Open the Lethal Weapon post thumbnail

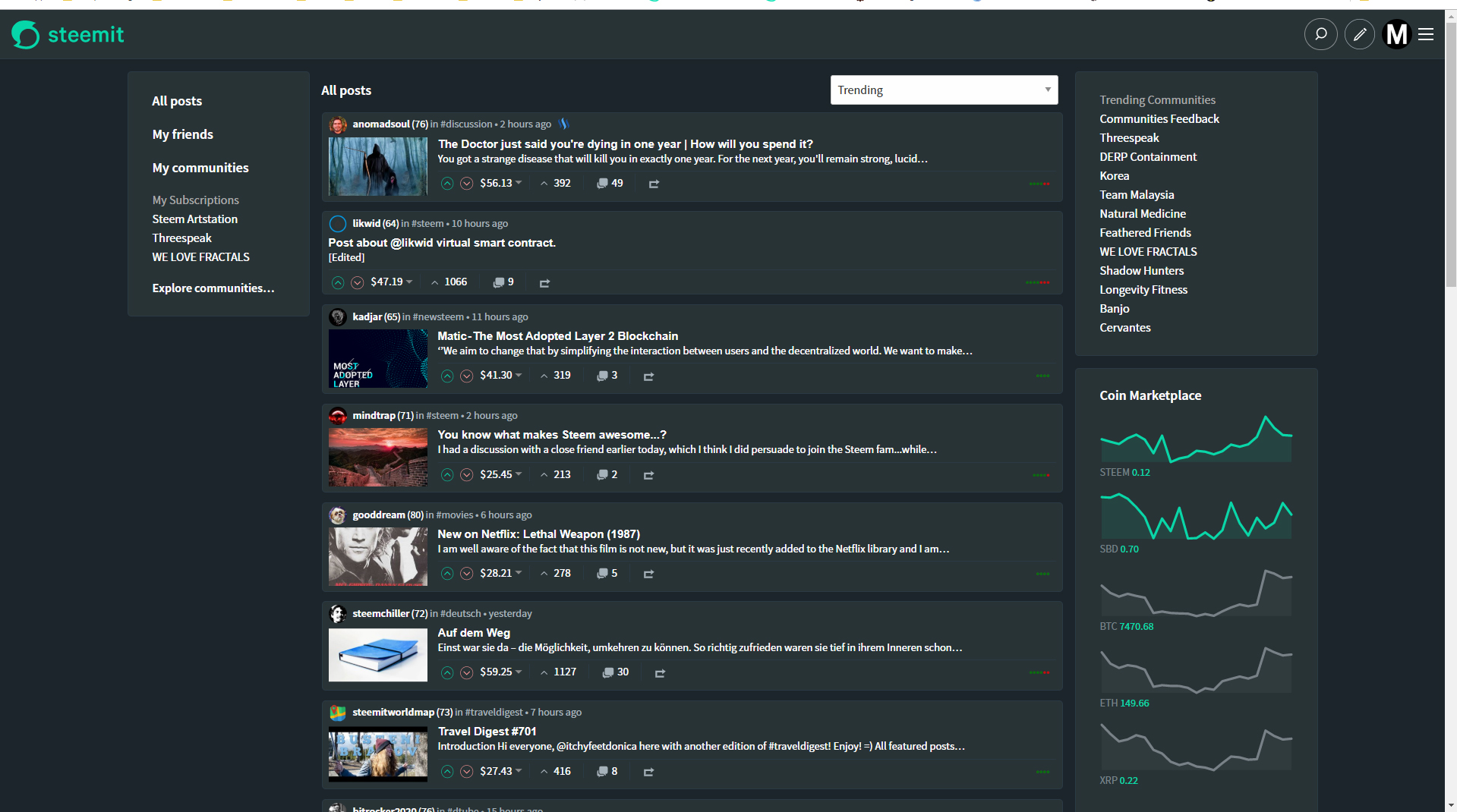tap(378, 557)
